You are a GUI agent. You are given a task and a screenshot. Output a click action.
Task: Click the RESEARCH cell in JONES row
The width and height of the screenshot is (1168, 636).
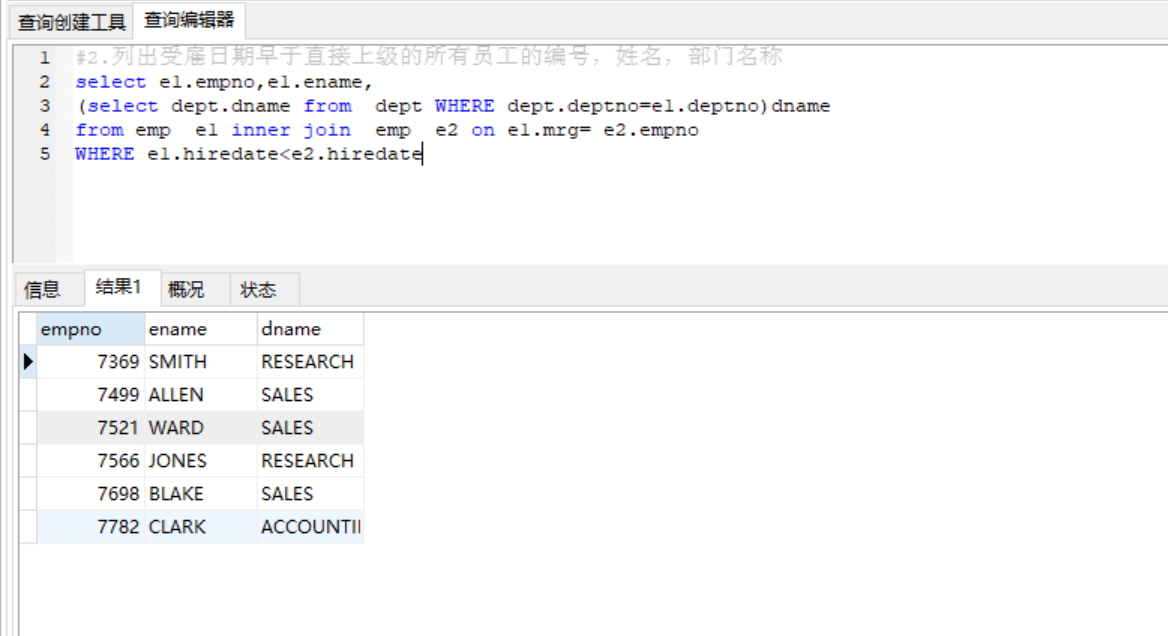coord(308,461)
